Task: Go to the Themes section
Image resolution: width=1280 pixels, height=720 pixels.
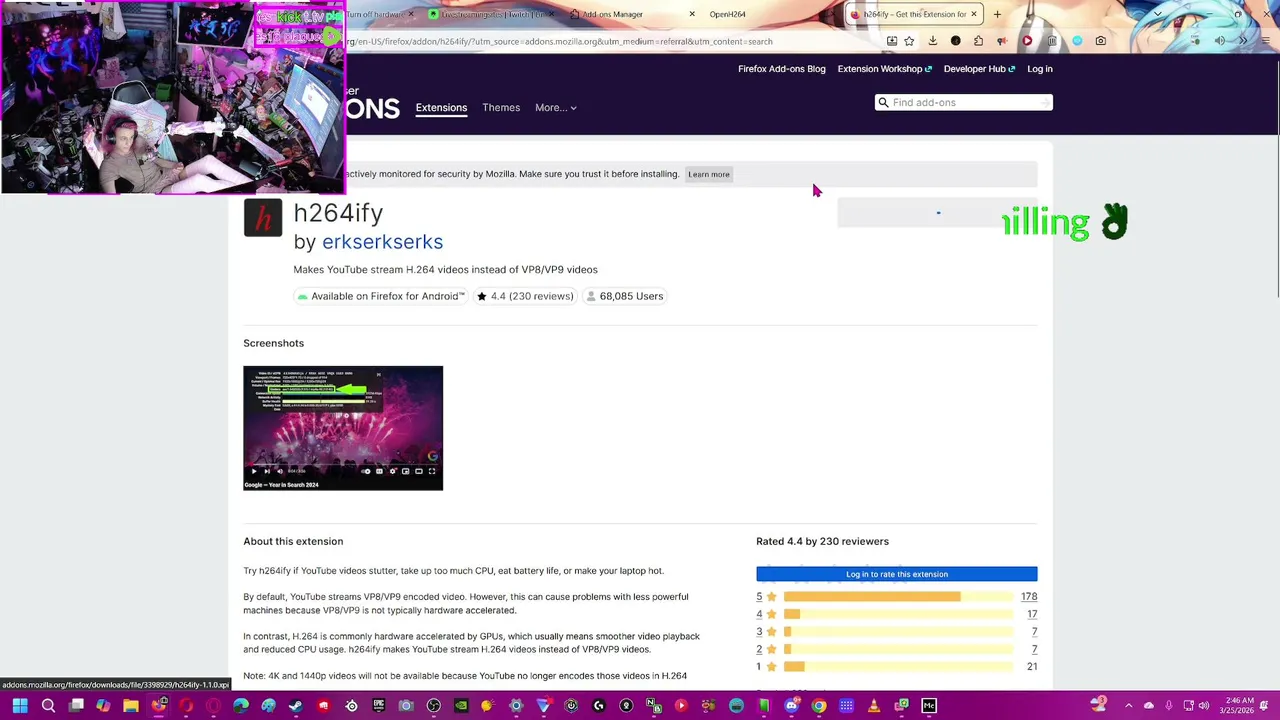Action: 501,107
